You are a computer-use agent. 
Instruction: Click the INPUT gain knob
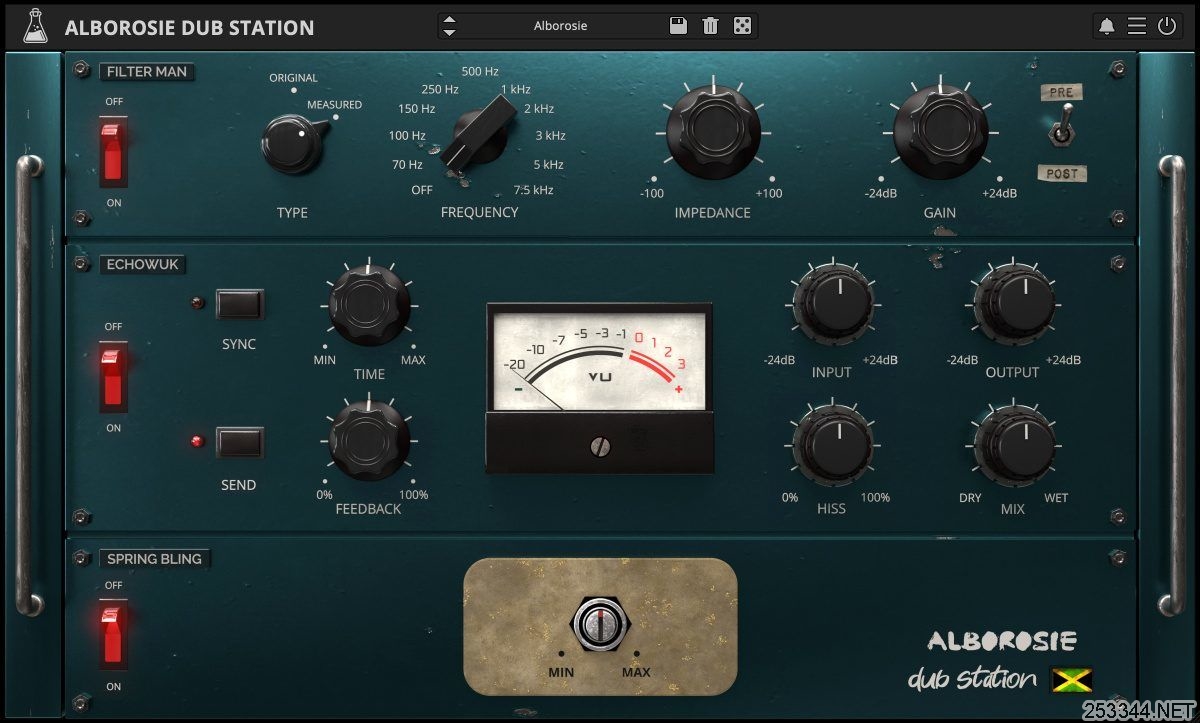point(832,305)
